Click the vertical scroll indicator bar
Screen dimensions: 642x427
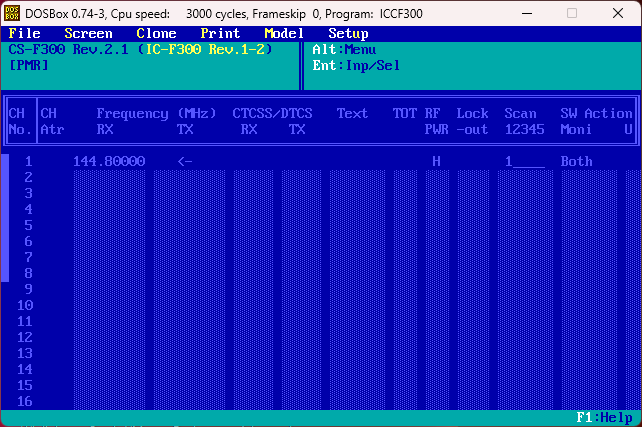[5, 218]
